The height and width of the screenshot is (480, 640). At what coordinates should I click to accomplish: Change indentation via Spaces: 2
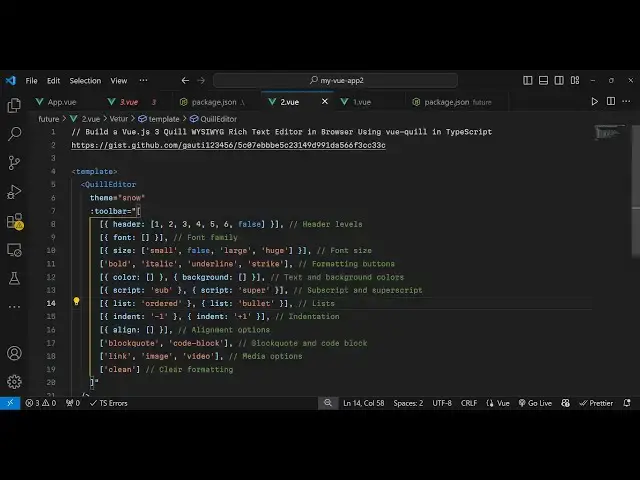pyautogui.click(x=408, y=403)
